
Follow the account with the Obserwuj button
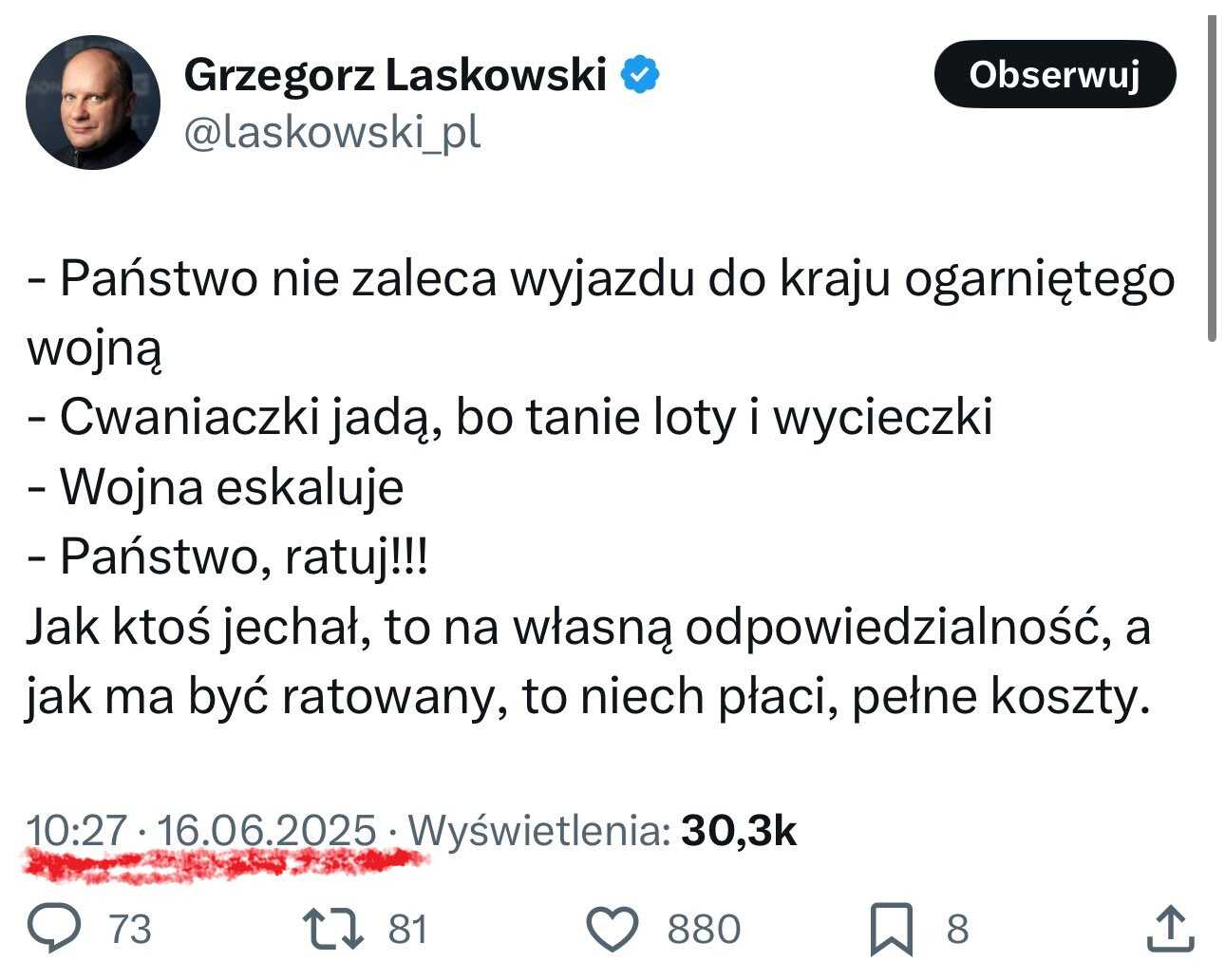pyautogui.click(x=1055, y=73)
